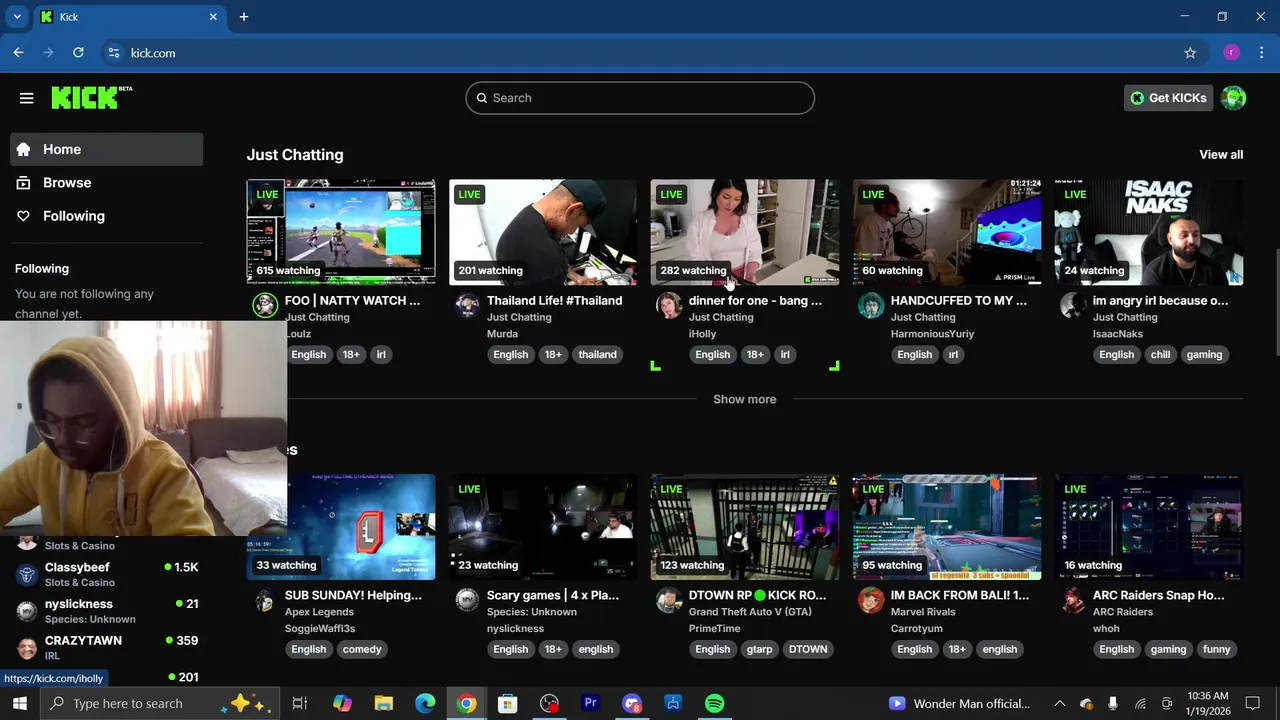The width and height of the screenshot is (1280, 720).
Task: Click View all for Just Chatting
Action: point(1221,155)
